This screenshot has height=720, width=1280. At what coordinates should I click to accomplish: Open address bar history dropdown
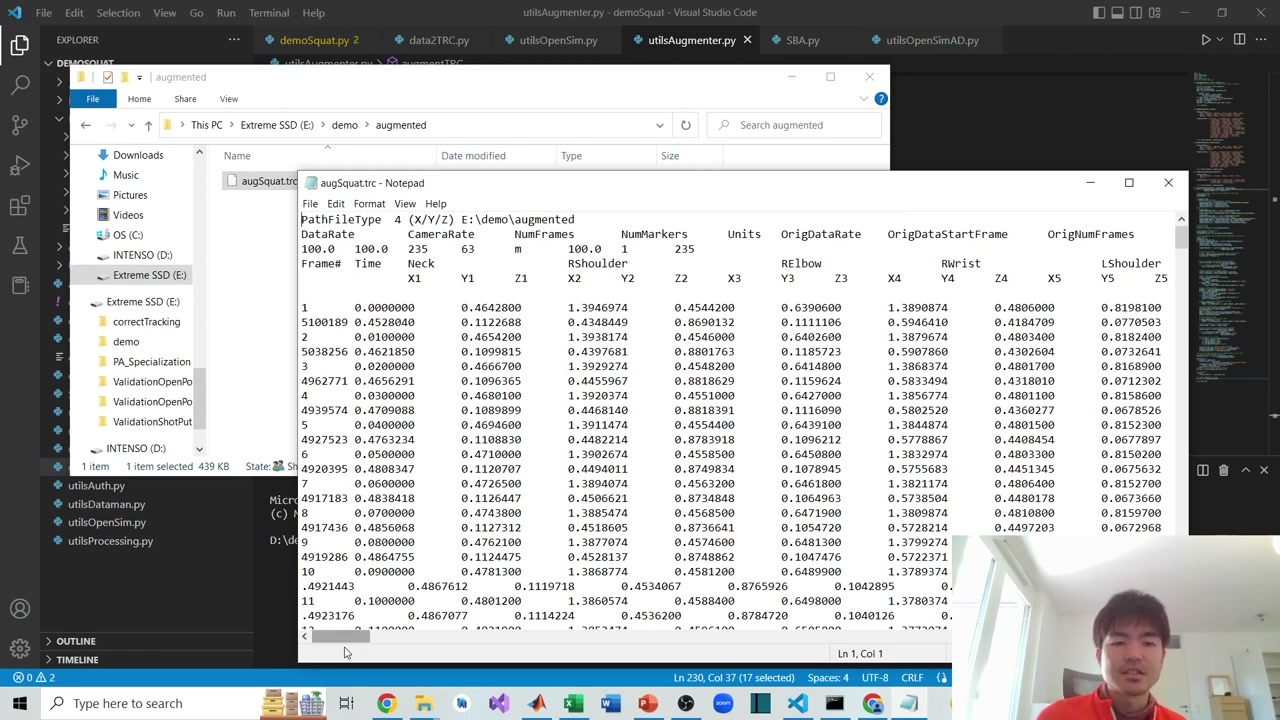(x=659, y=125)
